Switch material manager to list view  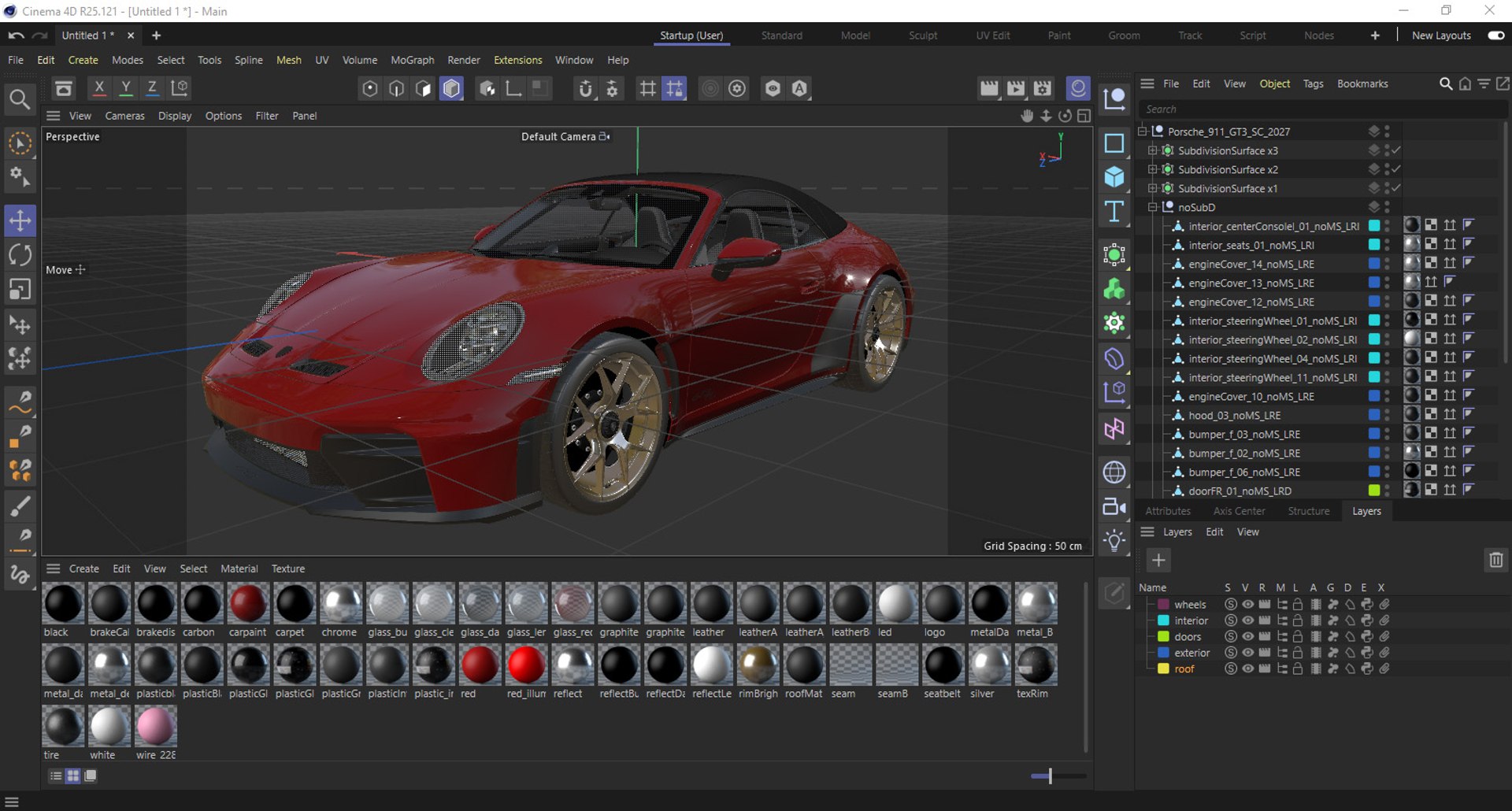point(56,776)
